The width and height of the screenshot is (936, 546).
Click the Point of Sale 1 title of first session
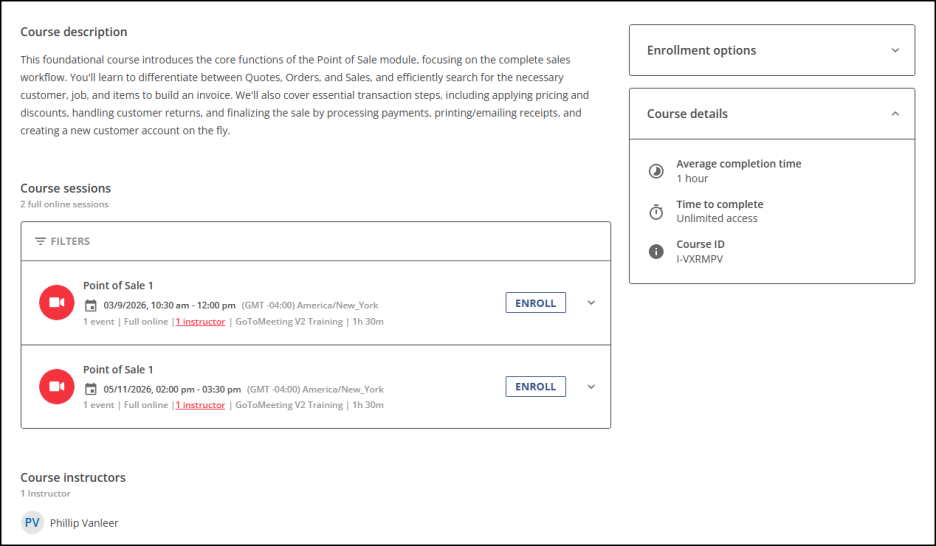[x=118, y=286]
